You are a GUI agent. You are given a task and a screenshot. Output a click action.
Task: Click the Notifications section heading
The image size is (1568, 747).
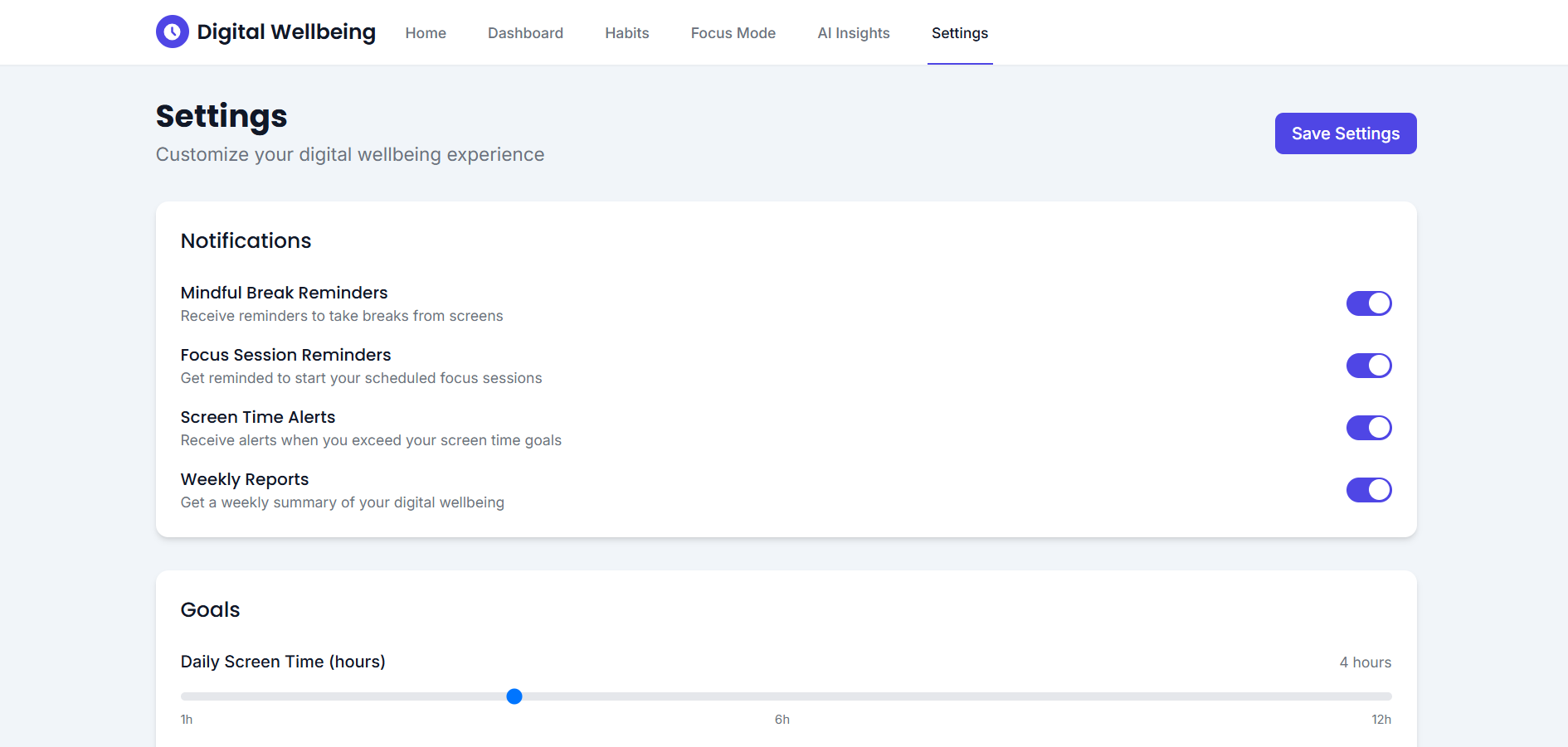[x=246, y=241]
